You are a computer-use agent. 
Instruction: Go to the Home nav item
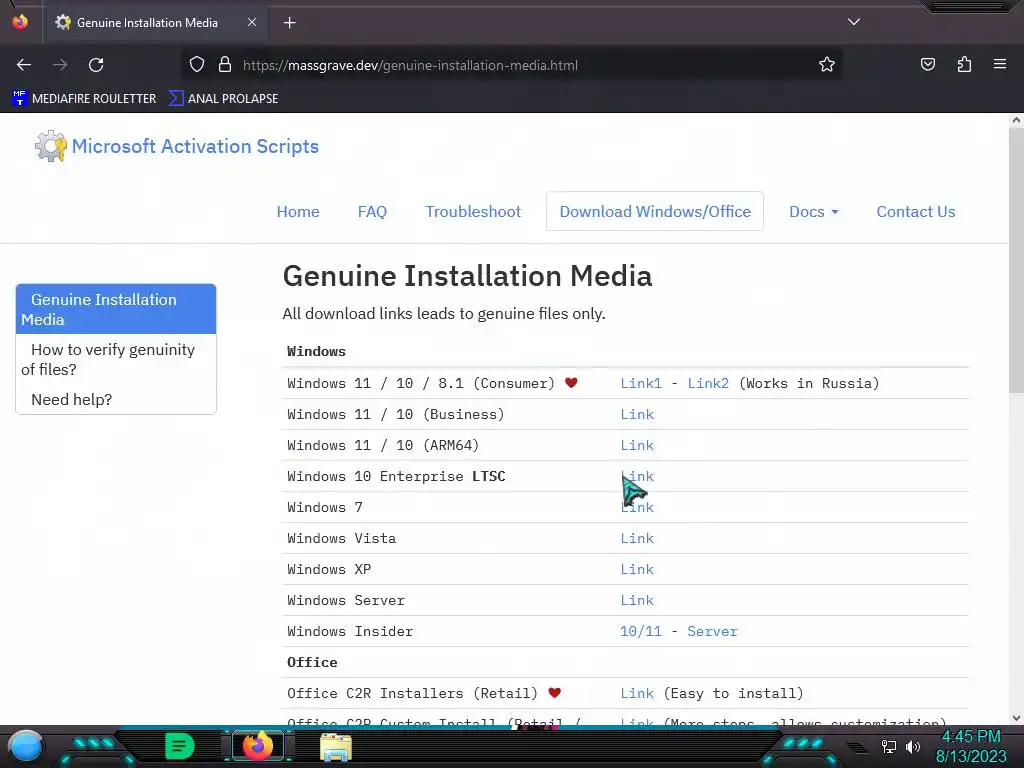coord(298,212)
